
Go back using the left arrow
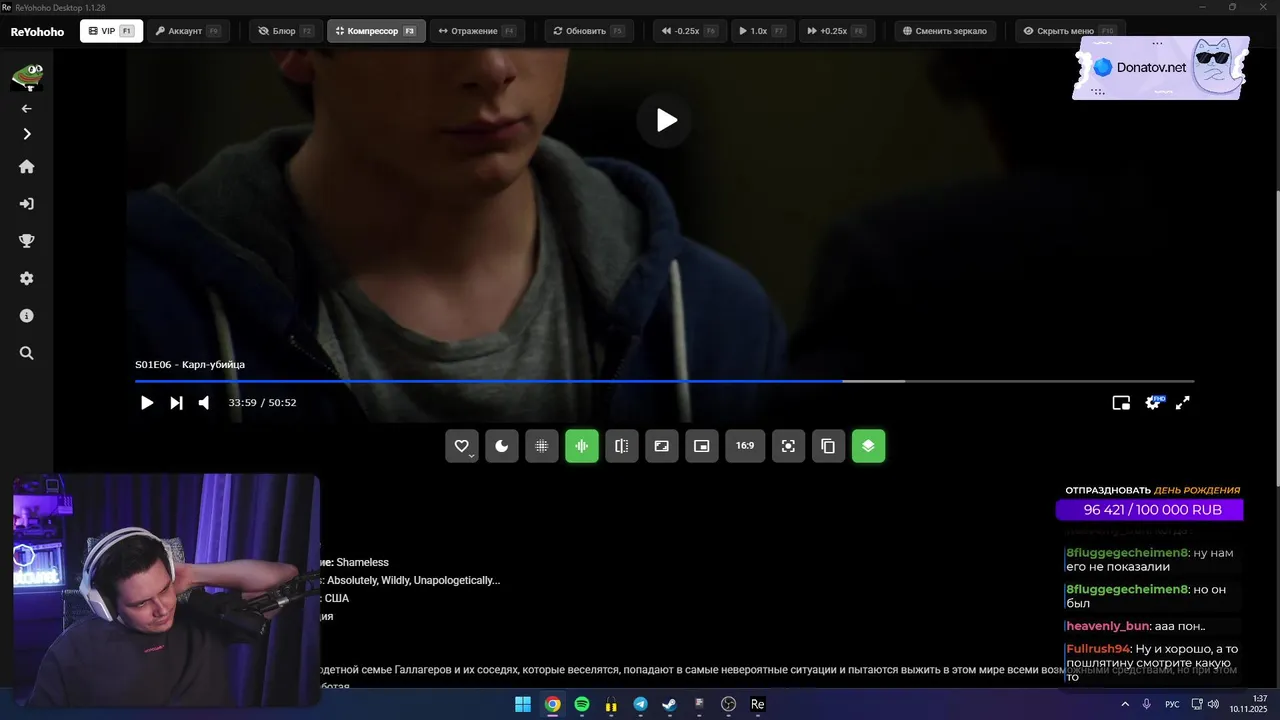tap(27, 108)
